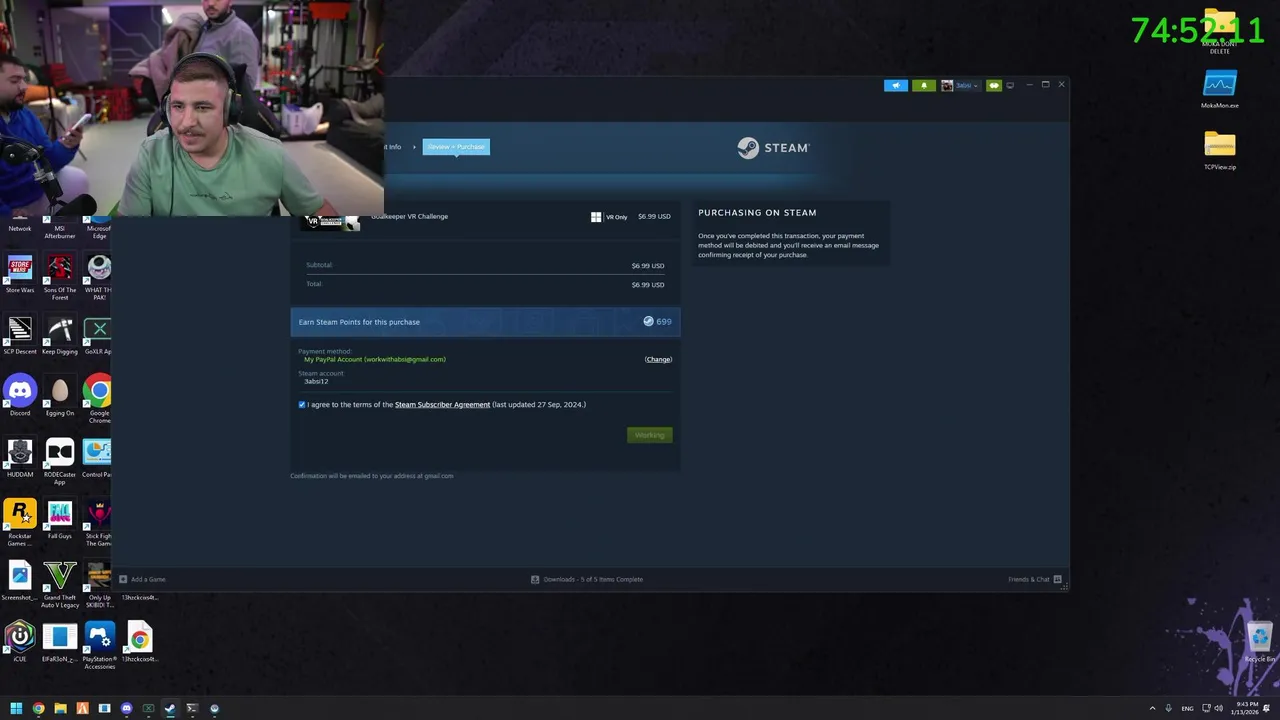The width and height of the screenshot is (1280, 720).
Task: Open RODECaster App shortcut
Action: coord(60,462)
